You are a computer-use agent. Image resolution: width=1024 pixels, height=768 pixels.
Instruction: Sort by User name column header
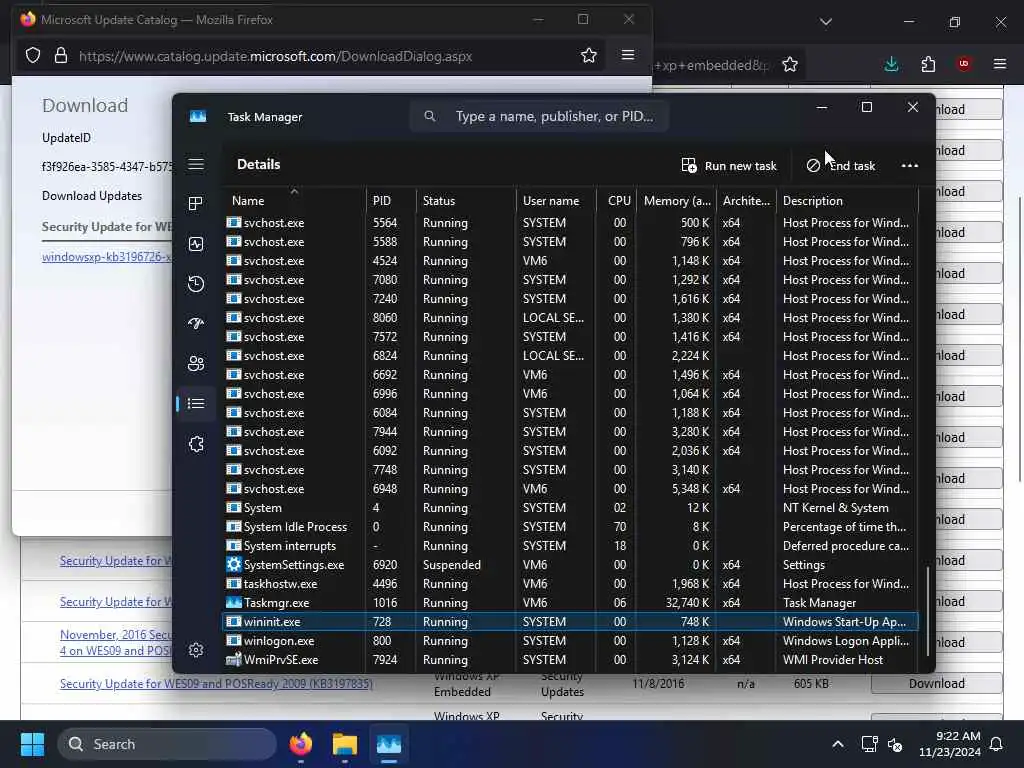tap(556, 200)
